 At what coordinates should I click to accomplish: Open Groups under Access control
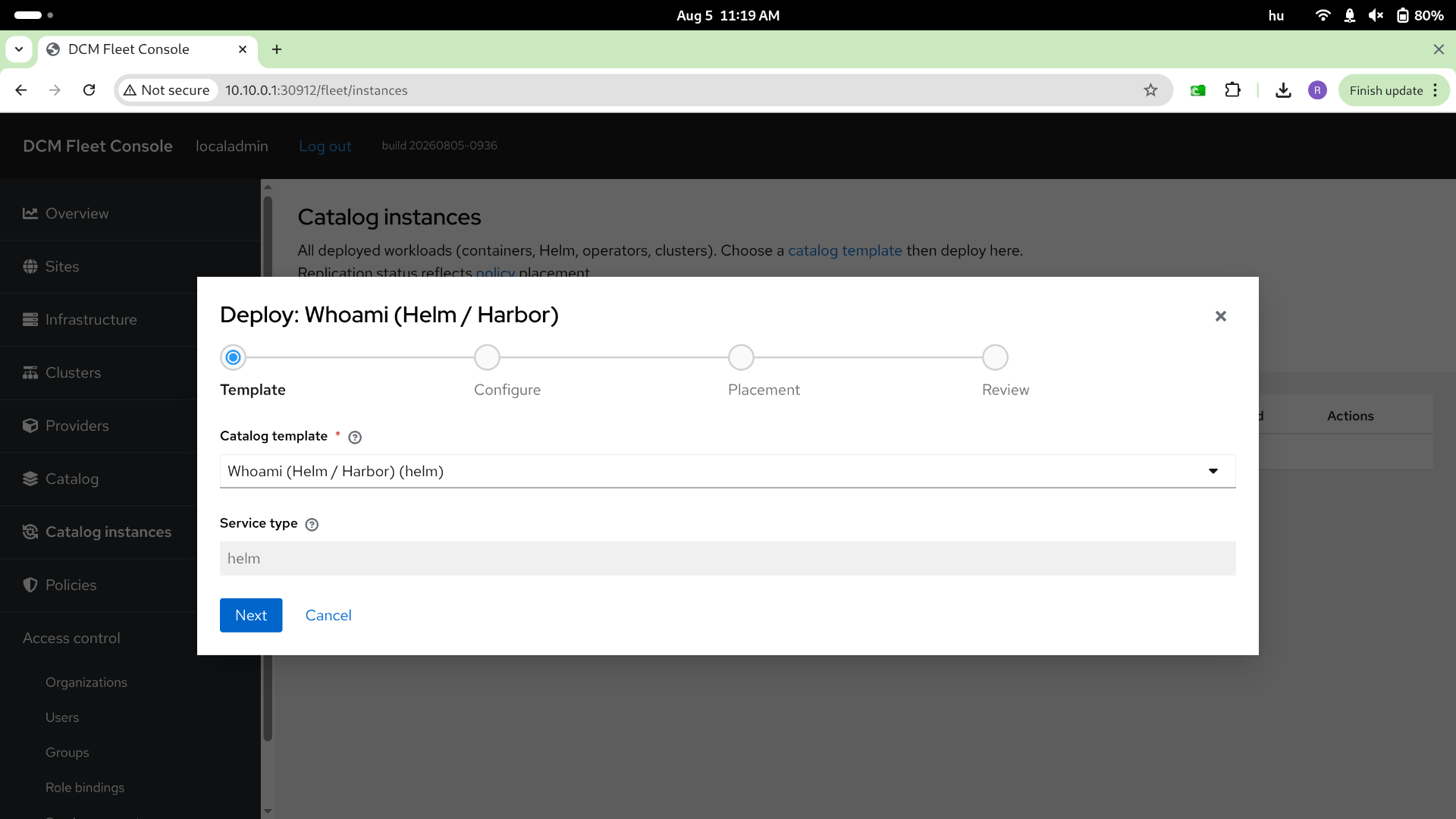click(x=67, y=752)
